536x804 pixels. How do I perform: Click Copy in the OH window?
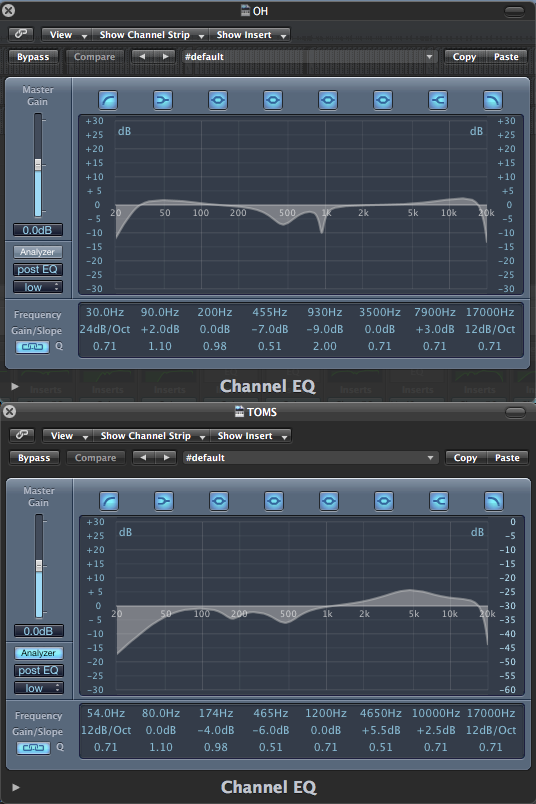(464, 57)
